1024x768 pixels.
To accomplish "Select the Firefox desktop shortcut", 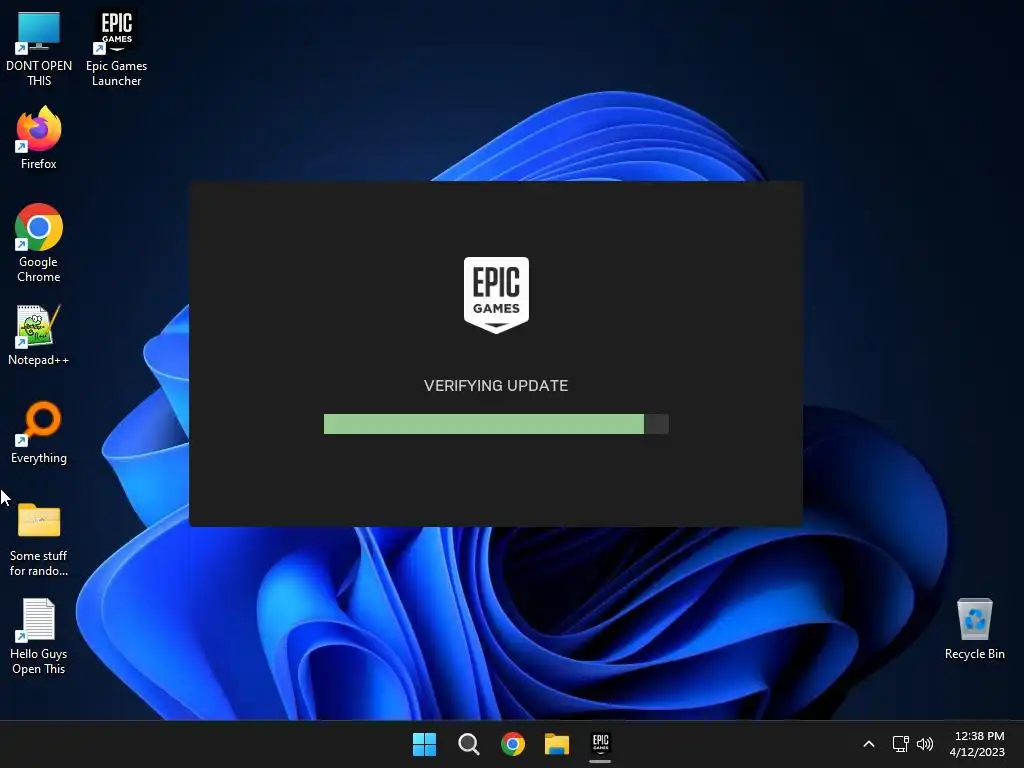I will 39,138.
